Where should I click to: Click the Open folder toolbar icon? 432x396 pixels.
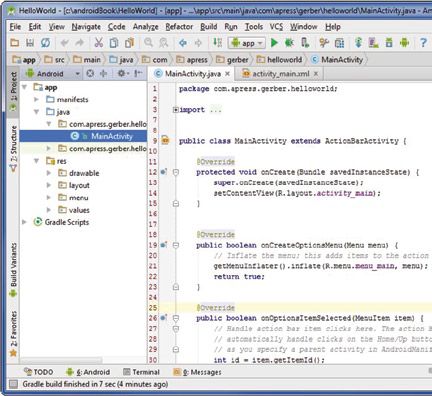coord(15,43)
